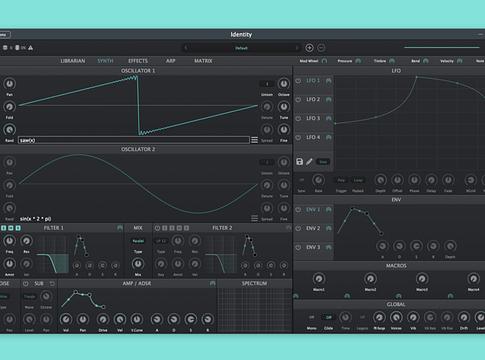485x360 pixels.
Task: Open the MATRIX tab
Action: (203, 61)
